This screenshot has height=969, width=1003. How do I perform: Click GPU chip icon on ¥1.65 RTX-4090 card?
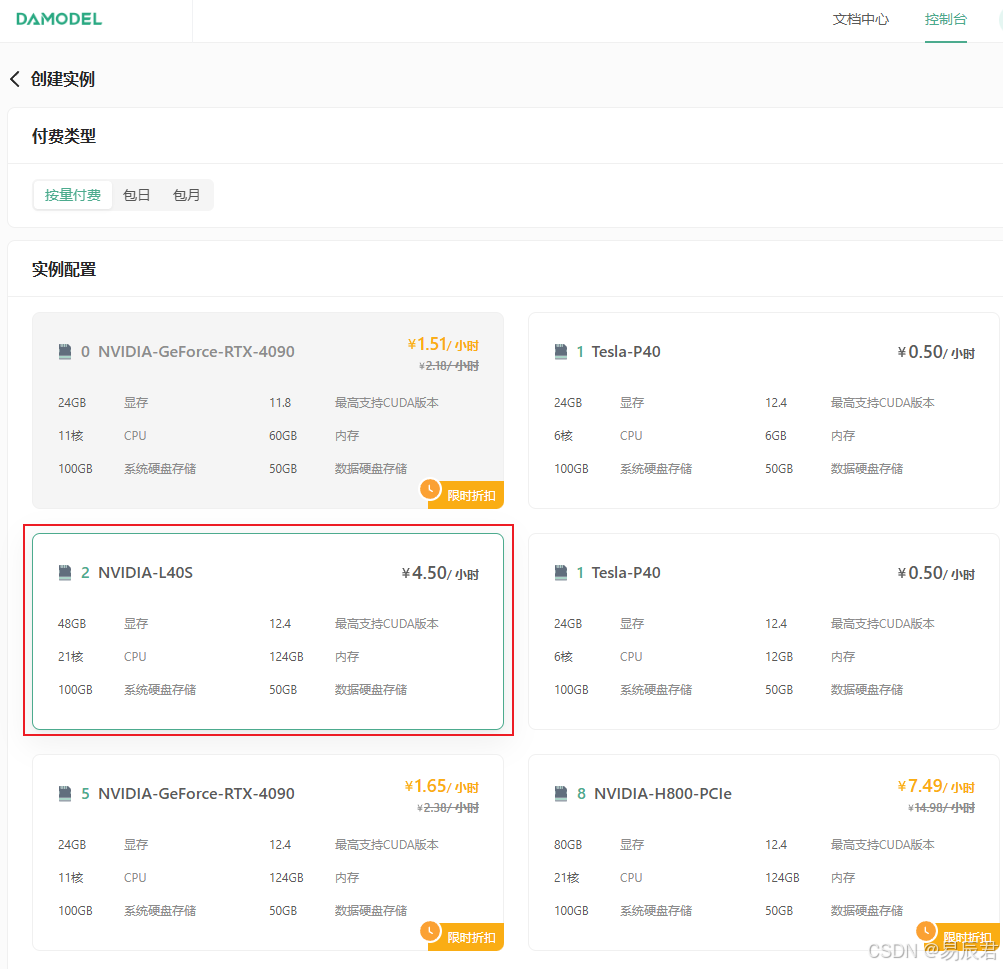[x=65, y=794]
